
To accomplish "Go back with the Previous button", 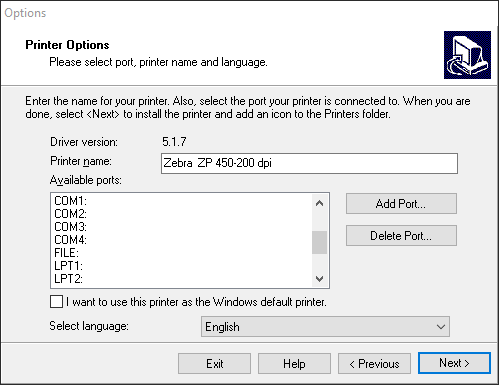I will (x=374, y=364).
